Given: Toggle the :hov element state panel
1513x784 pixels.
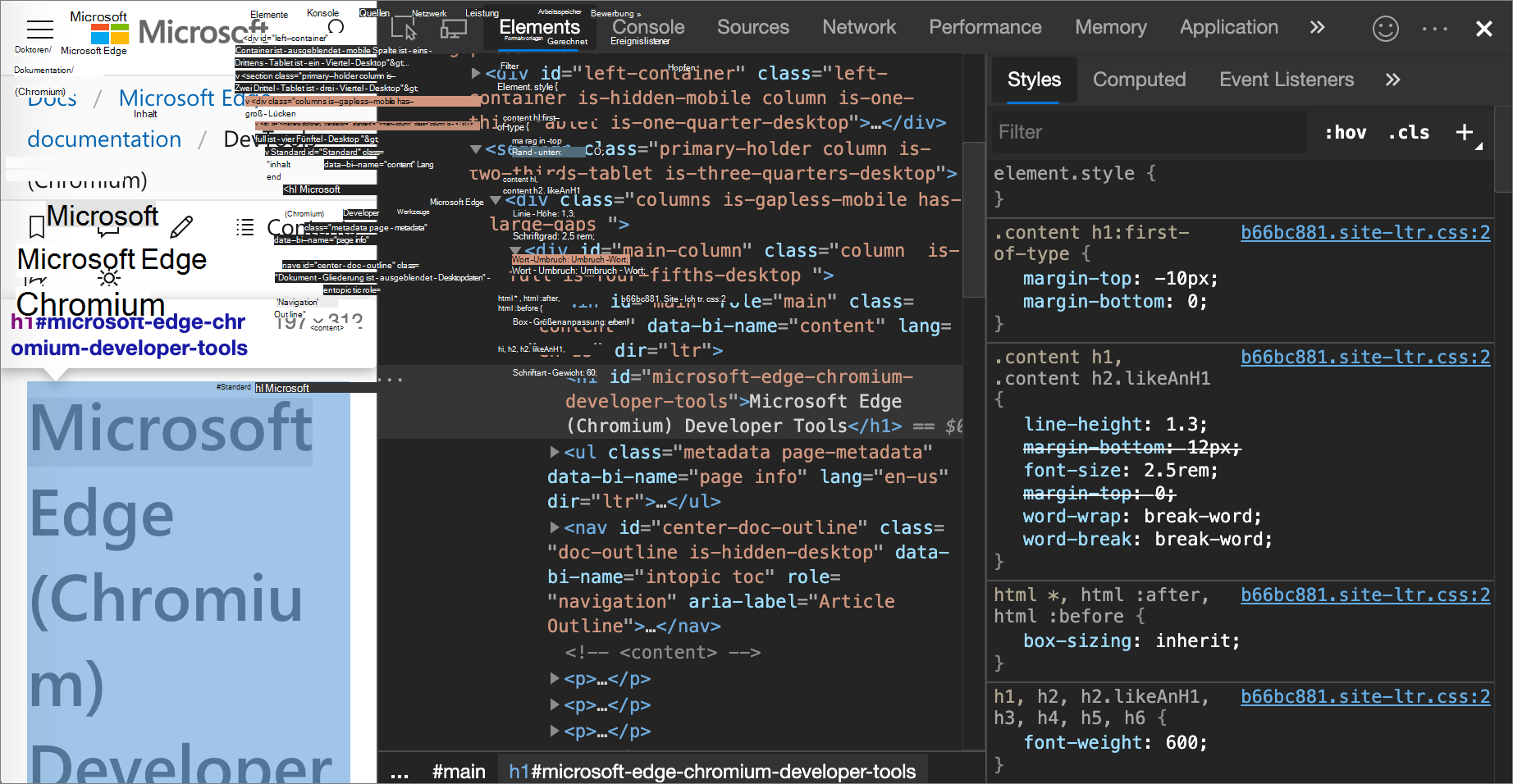Looking at the screenshot, I should pos(1345,132).
